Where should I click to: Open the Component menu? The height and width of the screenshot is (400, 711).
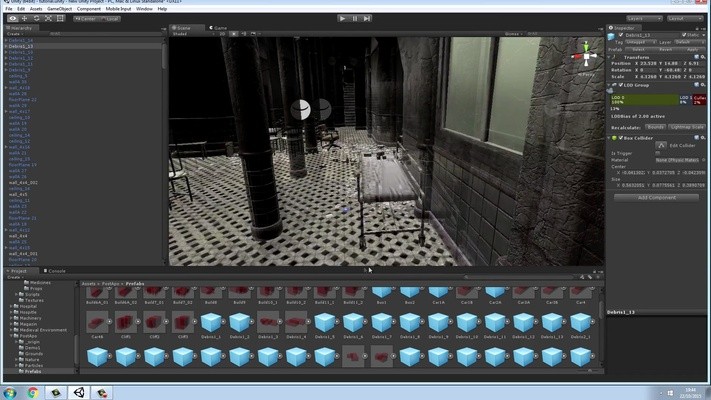pyautogui.click(x=89, y=9)
